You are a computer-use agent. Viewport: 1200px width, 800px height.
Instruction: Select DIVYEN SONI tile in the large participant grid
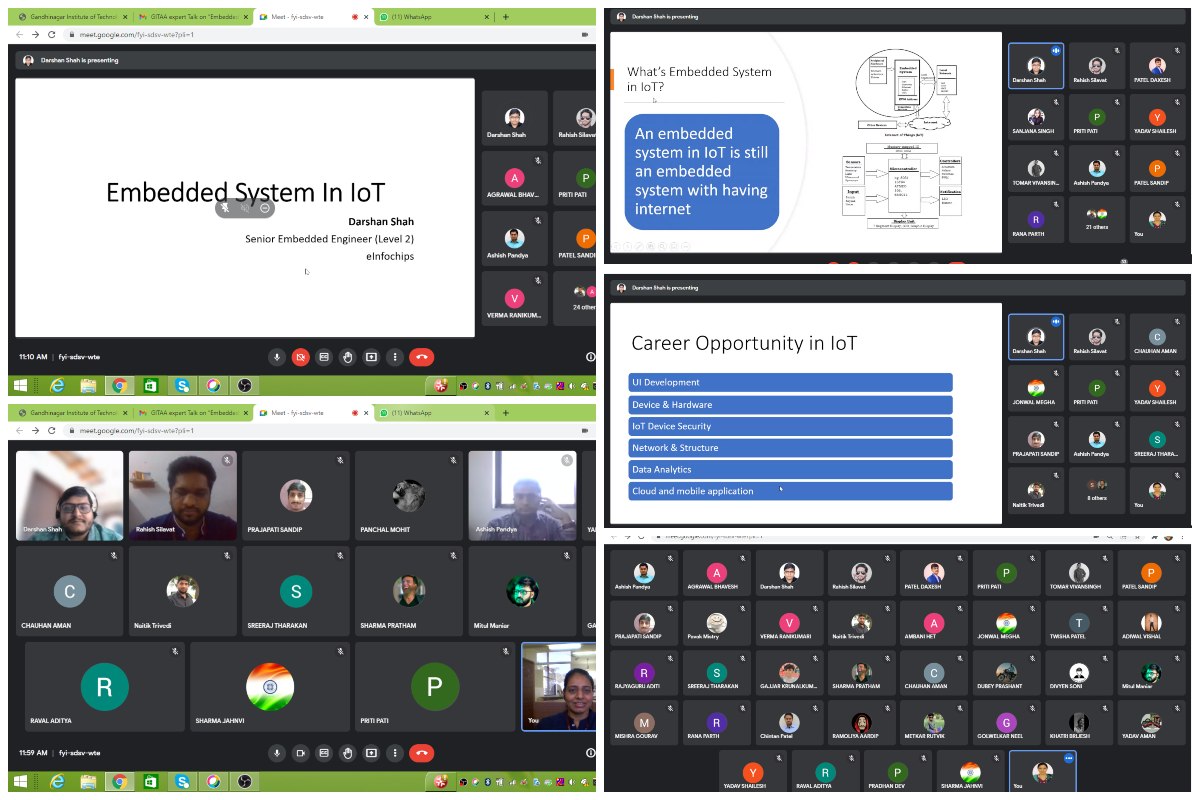(1078, 674)
